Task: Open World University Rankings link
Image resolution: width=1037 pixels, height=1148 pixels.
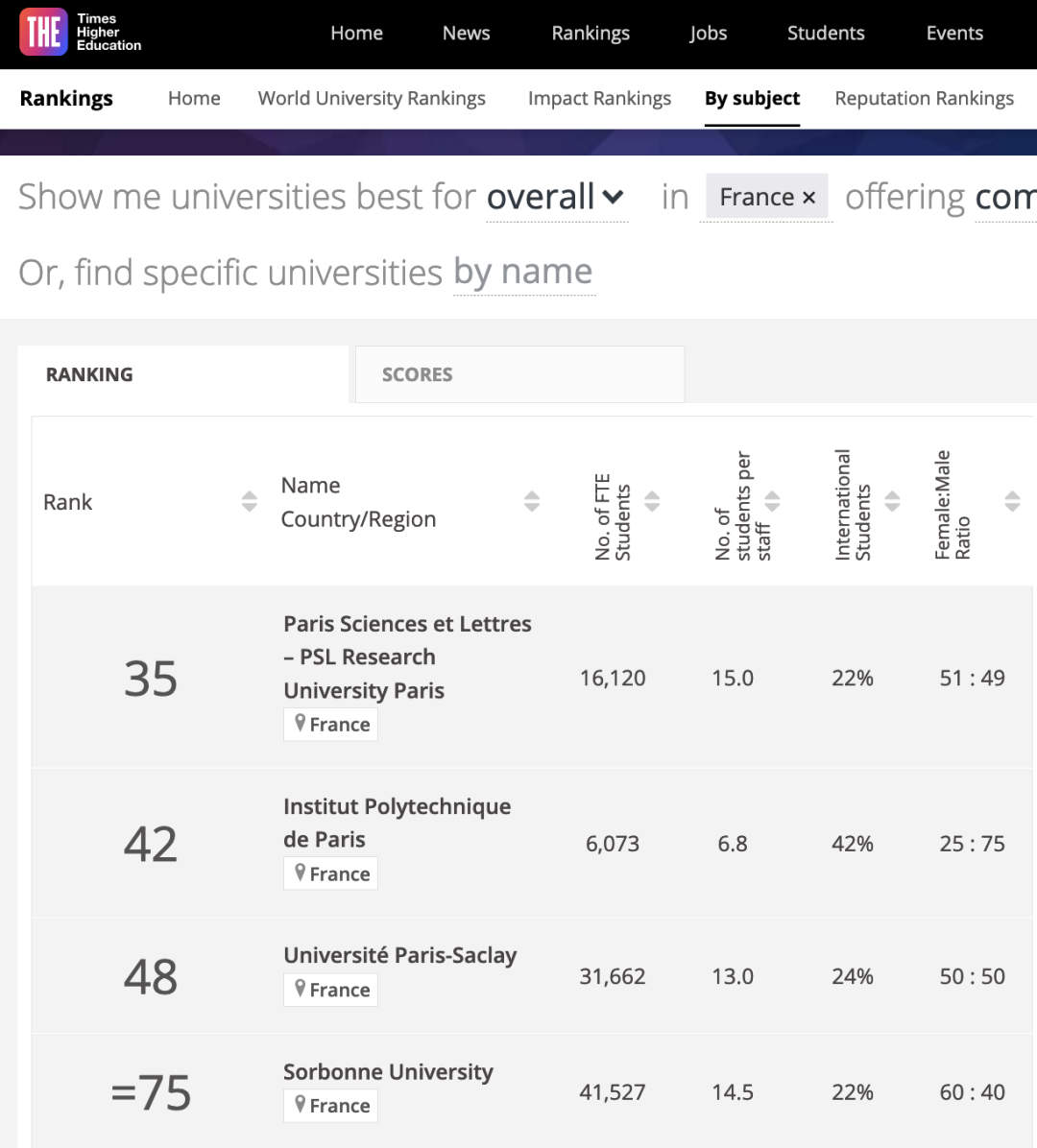Action: (x=372, y=98)
